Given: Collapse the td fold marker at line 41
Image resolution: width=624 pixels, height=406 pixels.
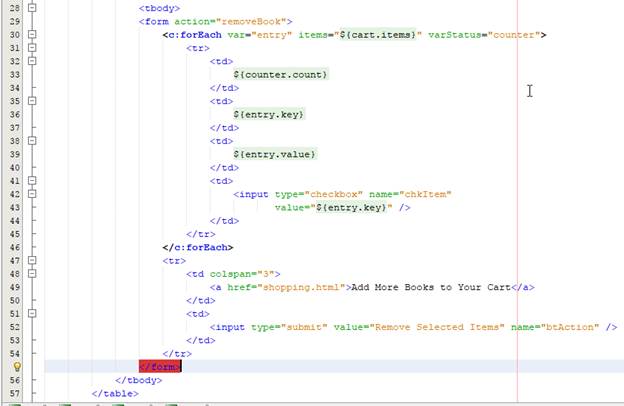Looking at the screenshot, I should click(x=32, y=180).
